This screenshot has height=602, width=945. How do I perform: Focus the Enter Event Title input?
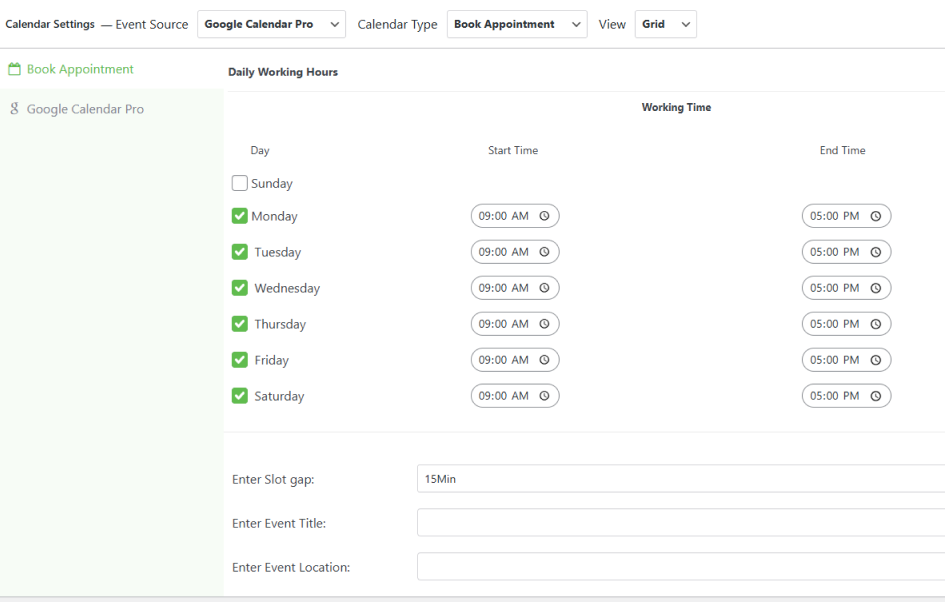pyautogui.click(x=680, y=523)
